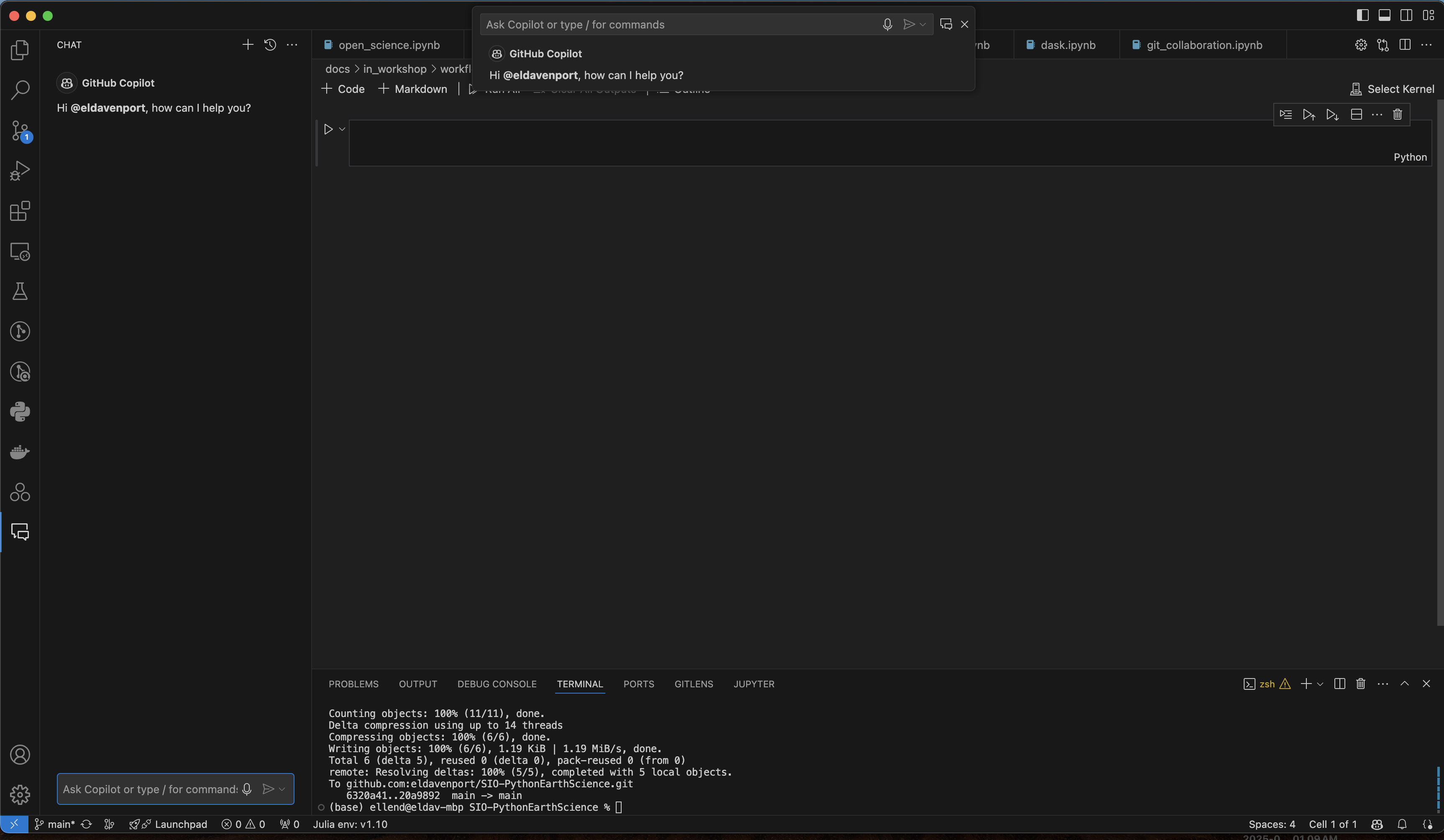Toggle the secondary sidebar layout button
This screenshot has width=1444, height=840.
pos(1406,15)
